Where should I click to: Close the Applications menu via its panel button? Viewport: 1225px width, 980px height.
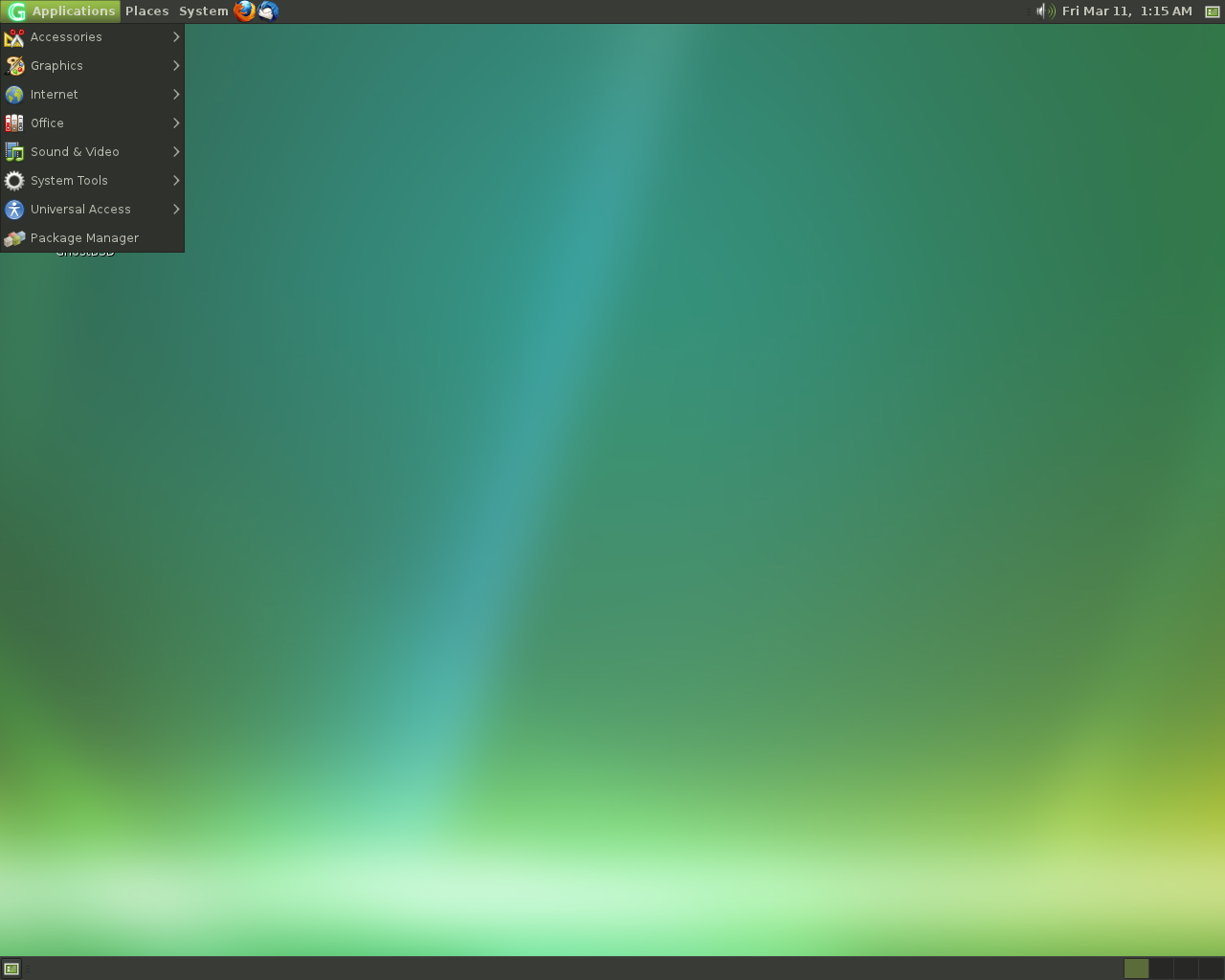pos(60,11)
